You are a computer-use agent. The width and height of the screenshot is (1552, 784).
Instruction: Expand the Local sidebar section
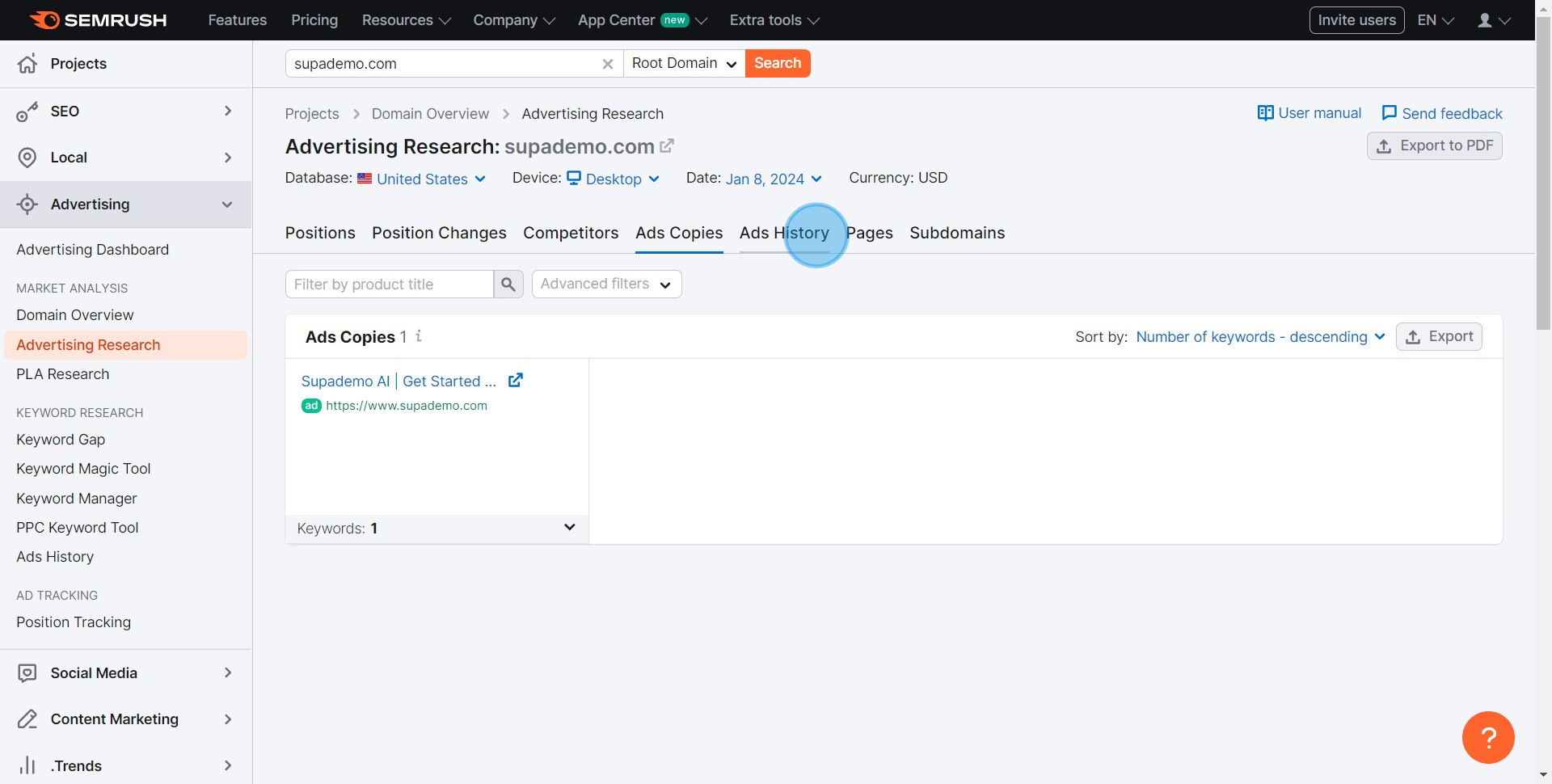pyautogui.click(x=228, y=158)
